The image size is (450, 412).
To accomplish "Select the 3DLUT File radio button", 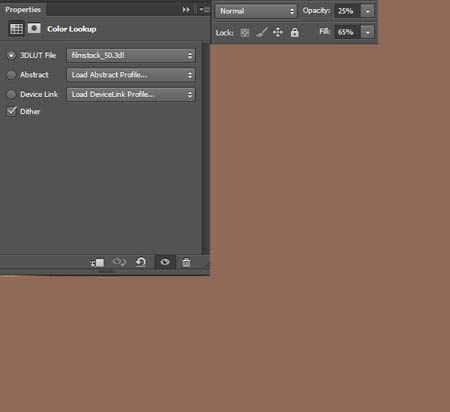I will point(11,55).
